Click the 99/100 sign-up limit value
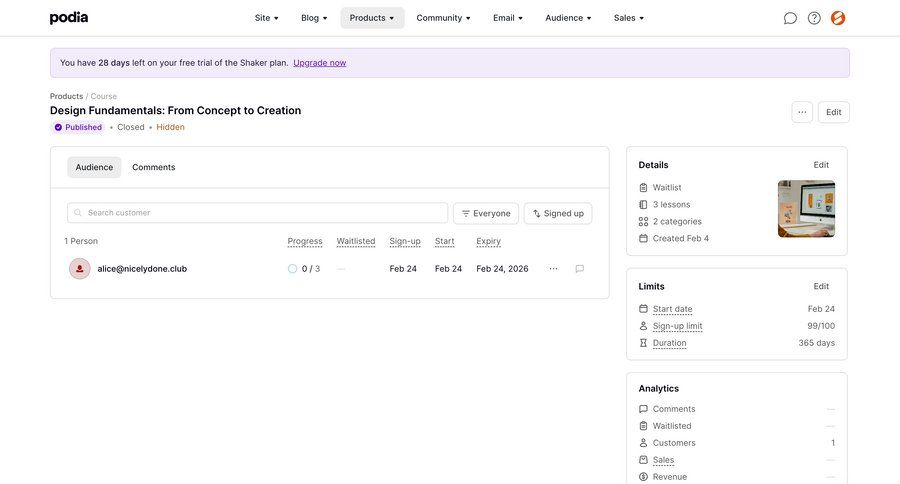The width and height of the screenshot is (900, 484). pyautogui.click(x=821, y=326)
